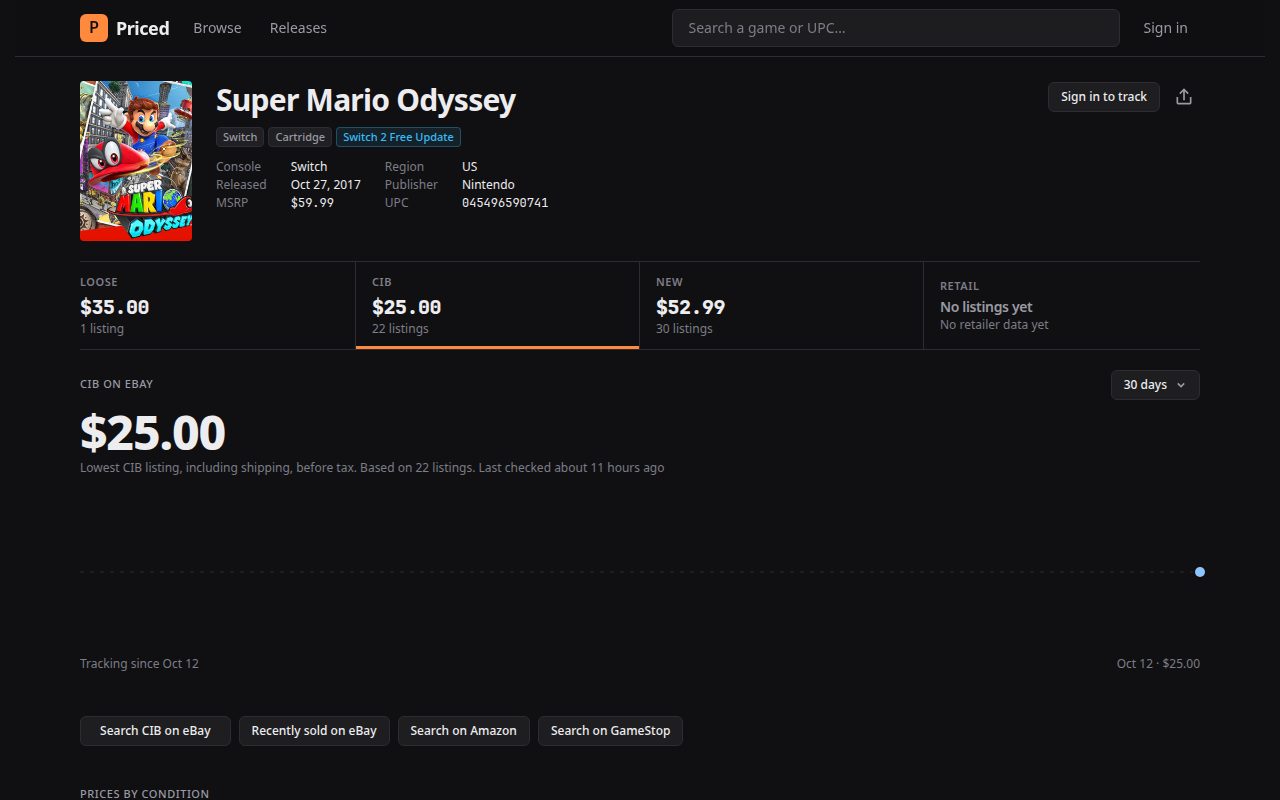Click the Search on Amazon button
This screenshot has width=1280, height=800.
point(464,731)
